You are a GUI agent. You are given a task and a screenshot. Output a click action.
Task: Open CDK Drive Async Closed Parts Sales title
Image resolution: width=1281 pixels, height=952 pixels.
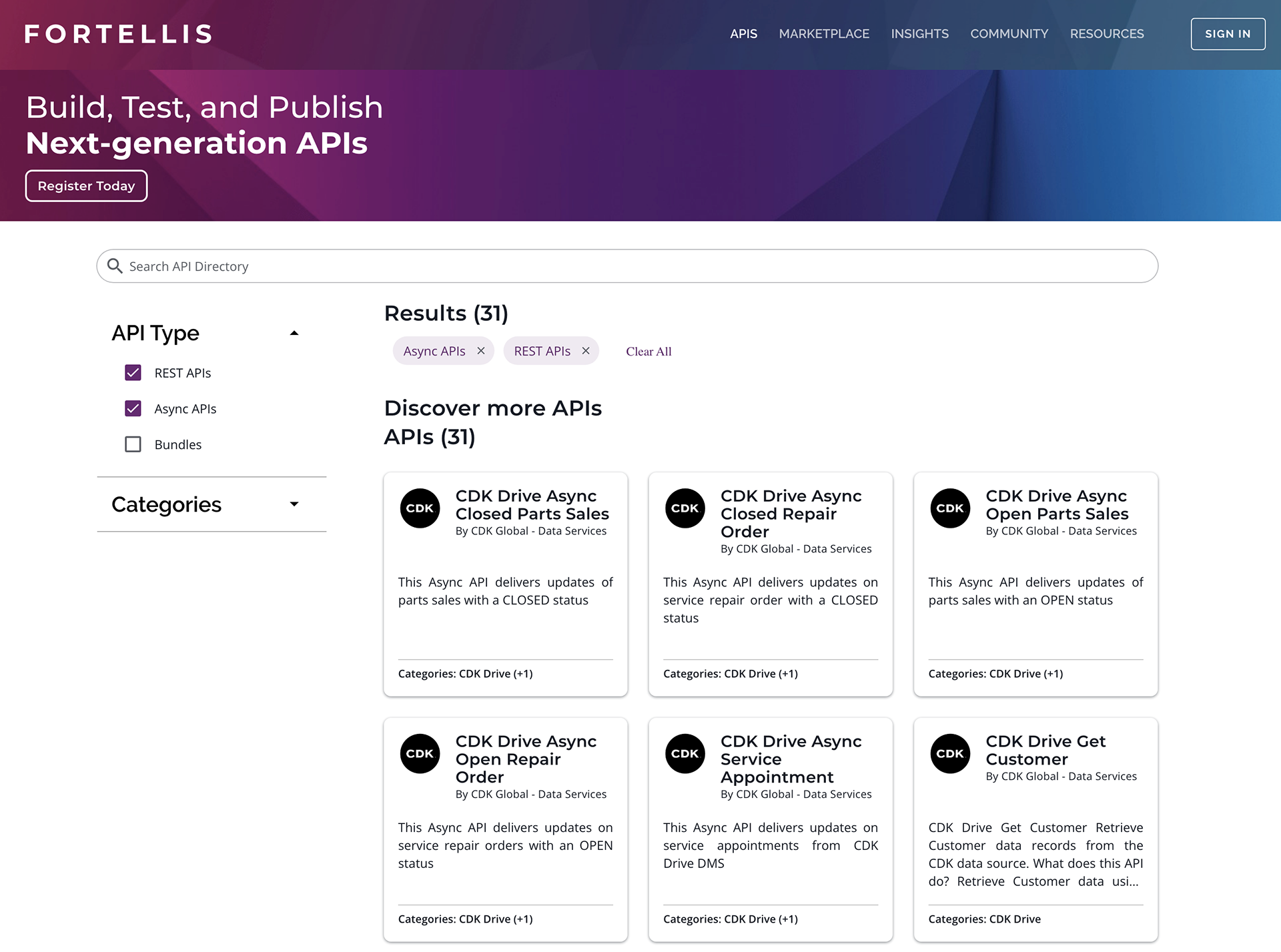pos(532,505)
